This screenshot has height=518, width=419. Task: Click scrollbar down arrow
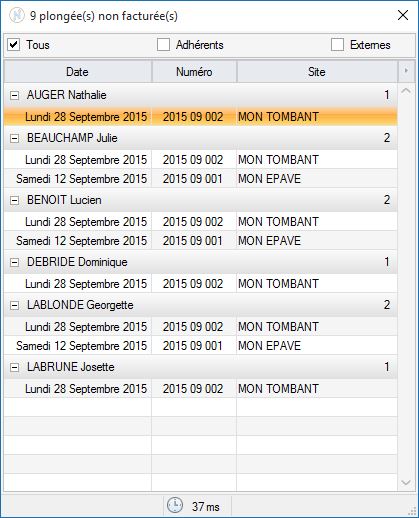[x=406, y=483]
